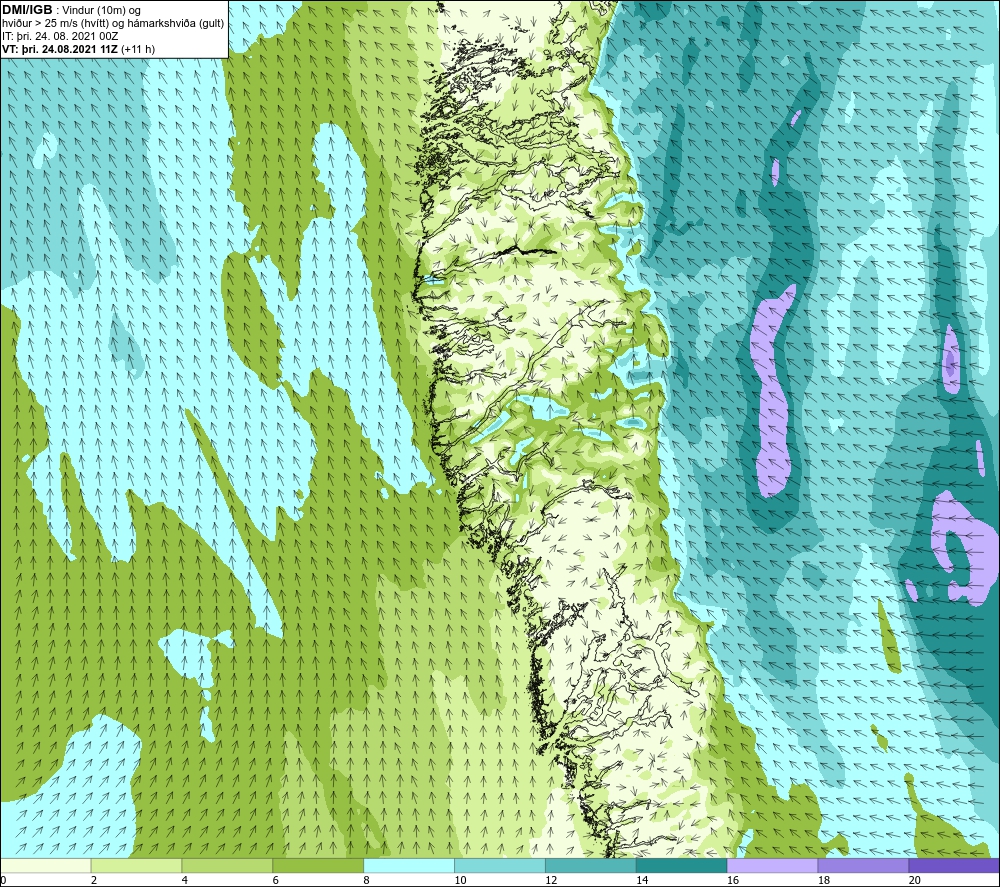
Task: Click the olive green 6–8 m/s legend swatch
Action: [318, 865]
